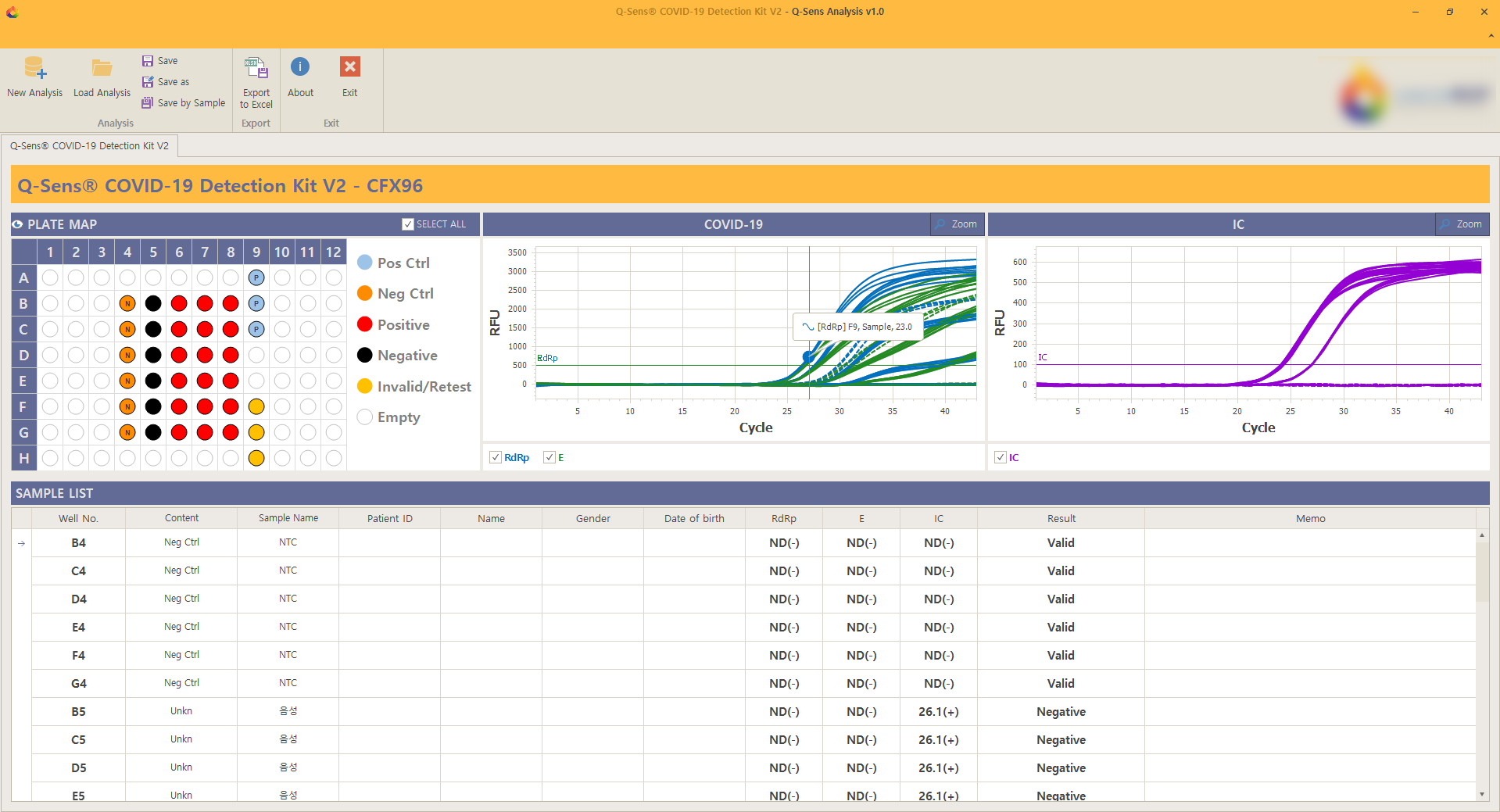Screen dimensions: 1500x812
Task: Uncheck the RdRp channel checkbox
Action: coord(496,457)
